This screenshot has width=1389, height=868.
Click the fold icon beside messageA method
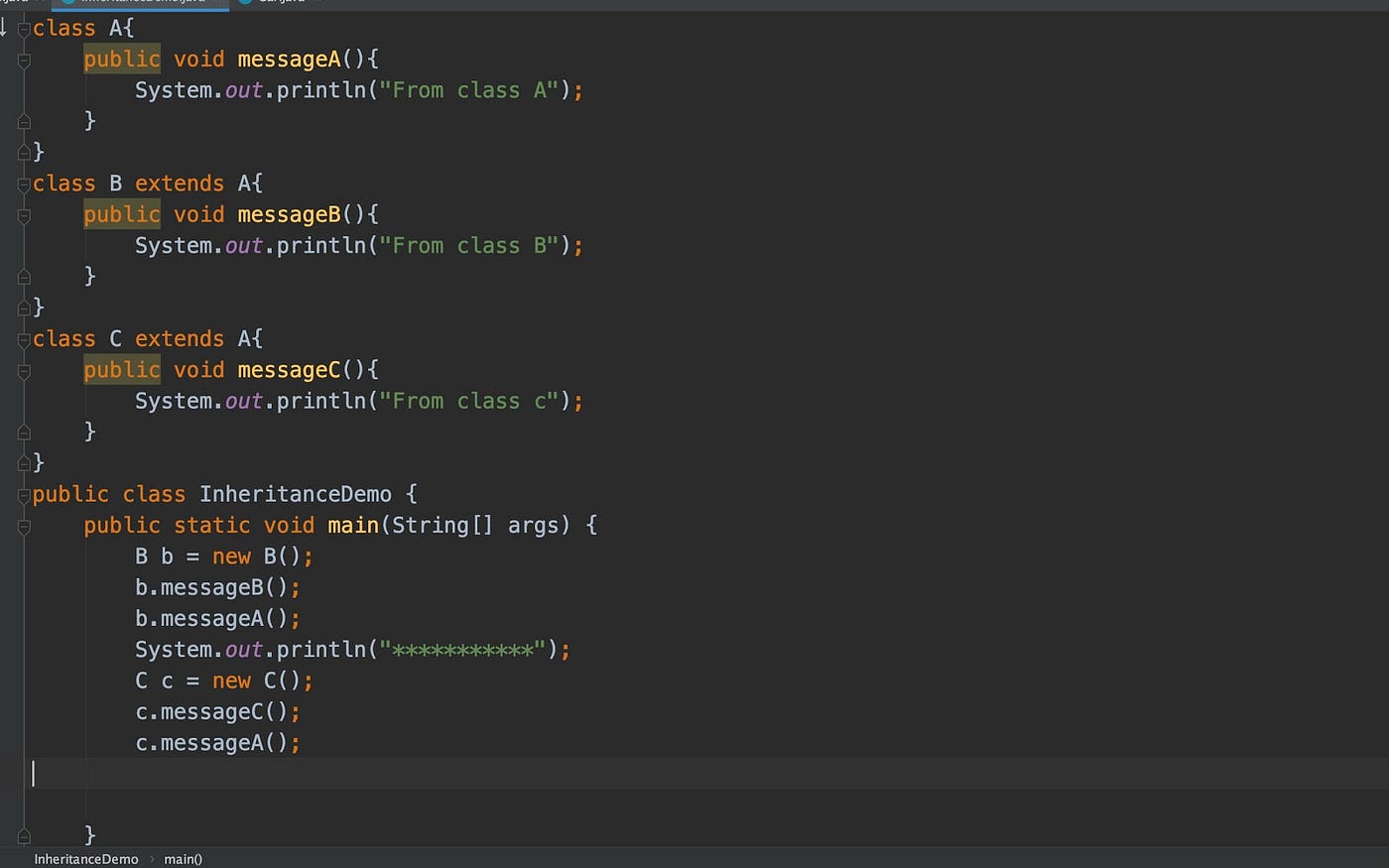click(23, 60)
